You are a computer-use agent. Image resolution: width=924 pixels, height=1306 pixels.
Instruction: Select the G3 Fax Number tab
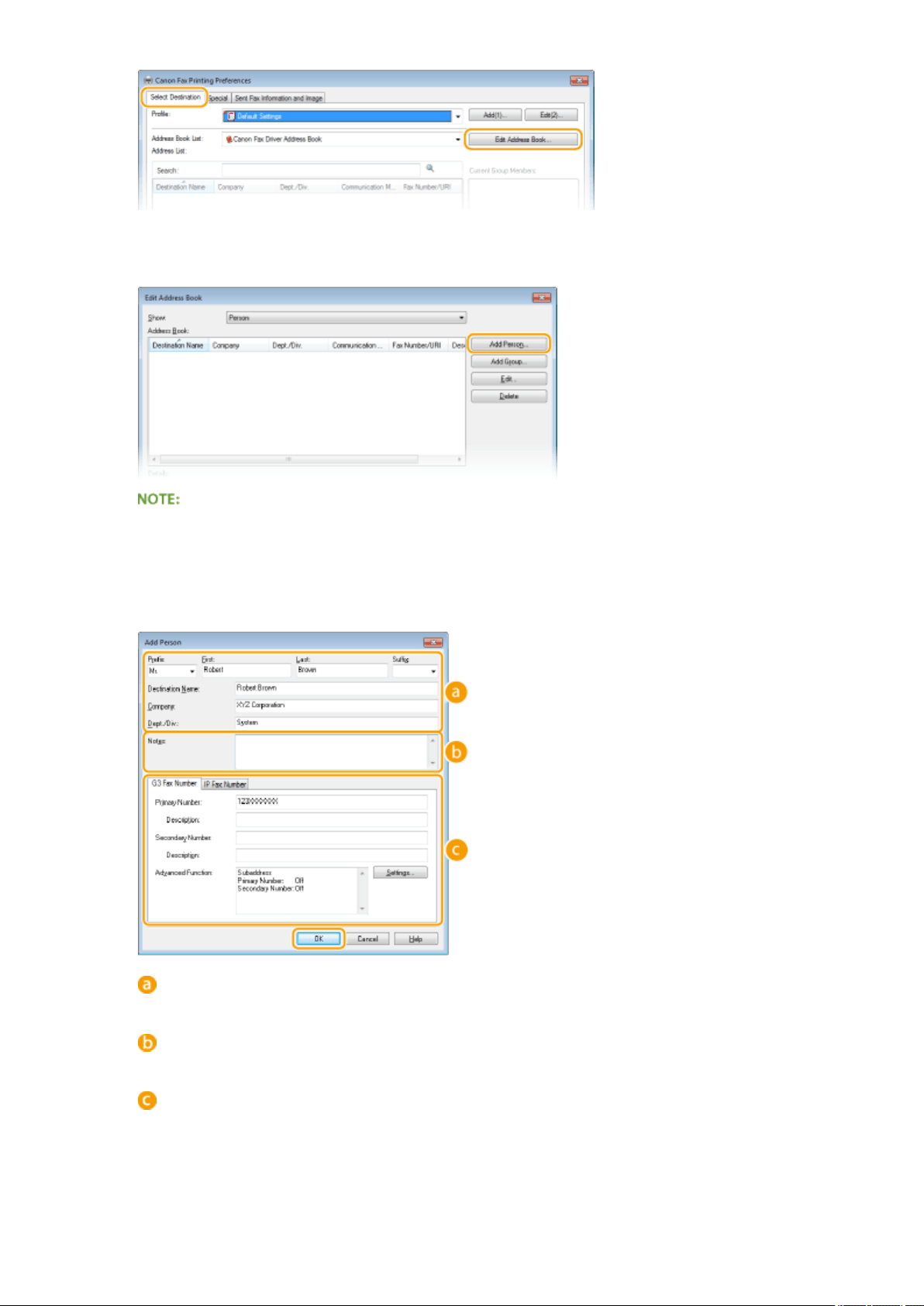coord(174,784)
